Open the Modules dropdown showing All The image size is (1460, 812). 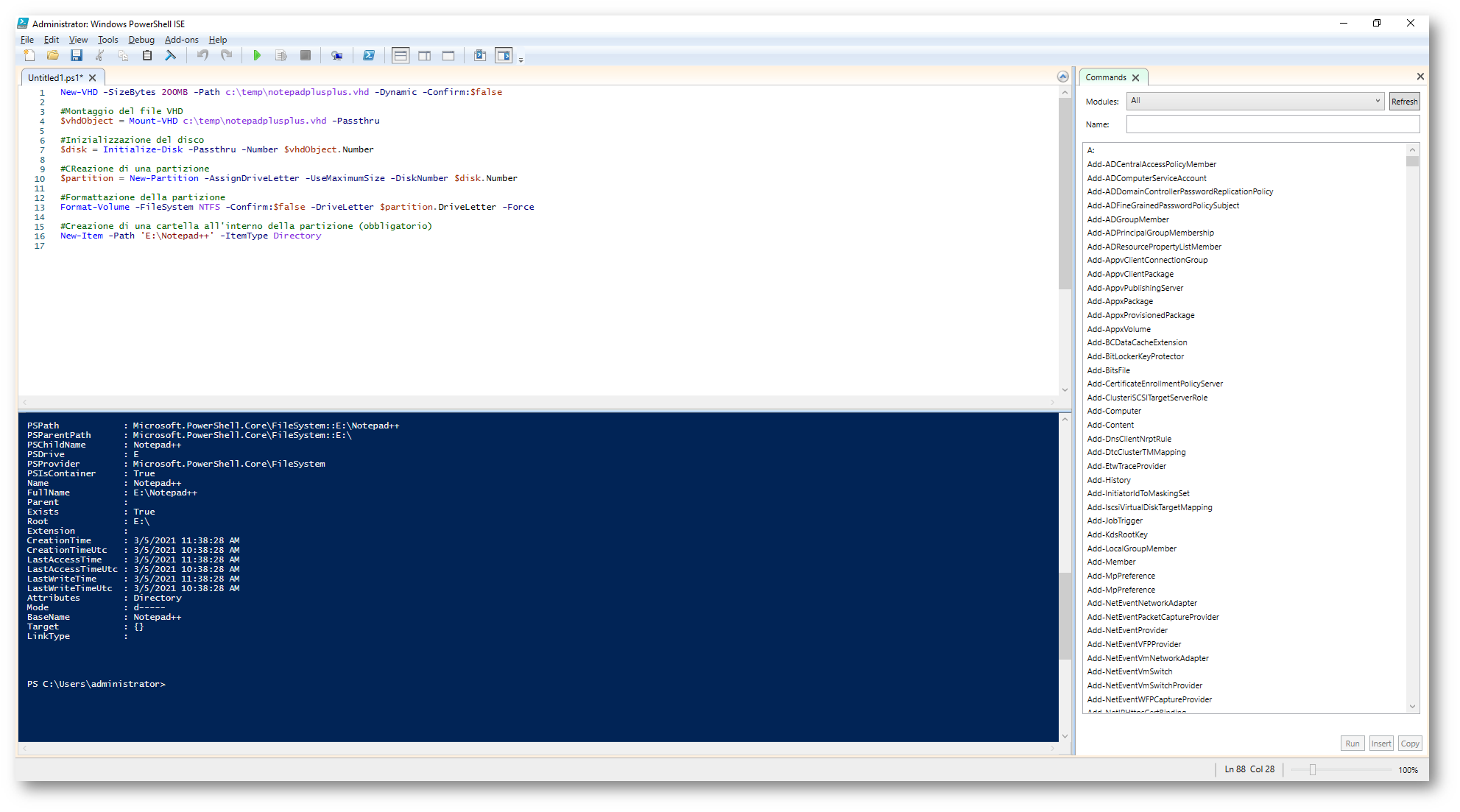(1255, 101)
